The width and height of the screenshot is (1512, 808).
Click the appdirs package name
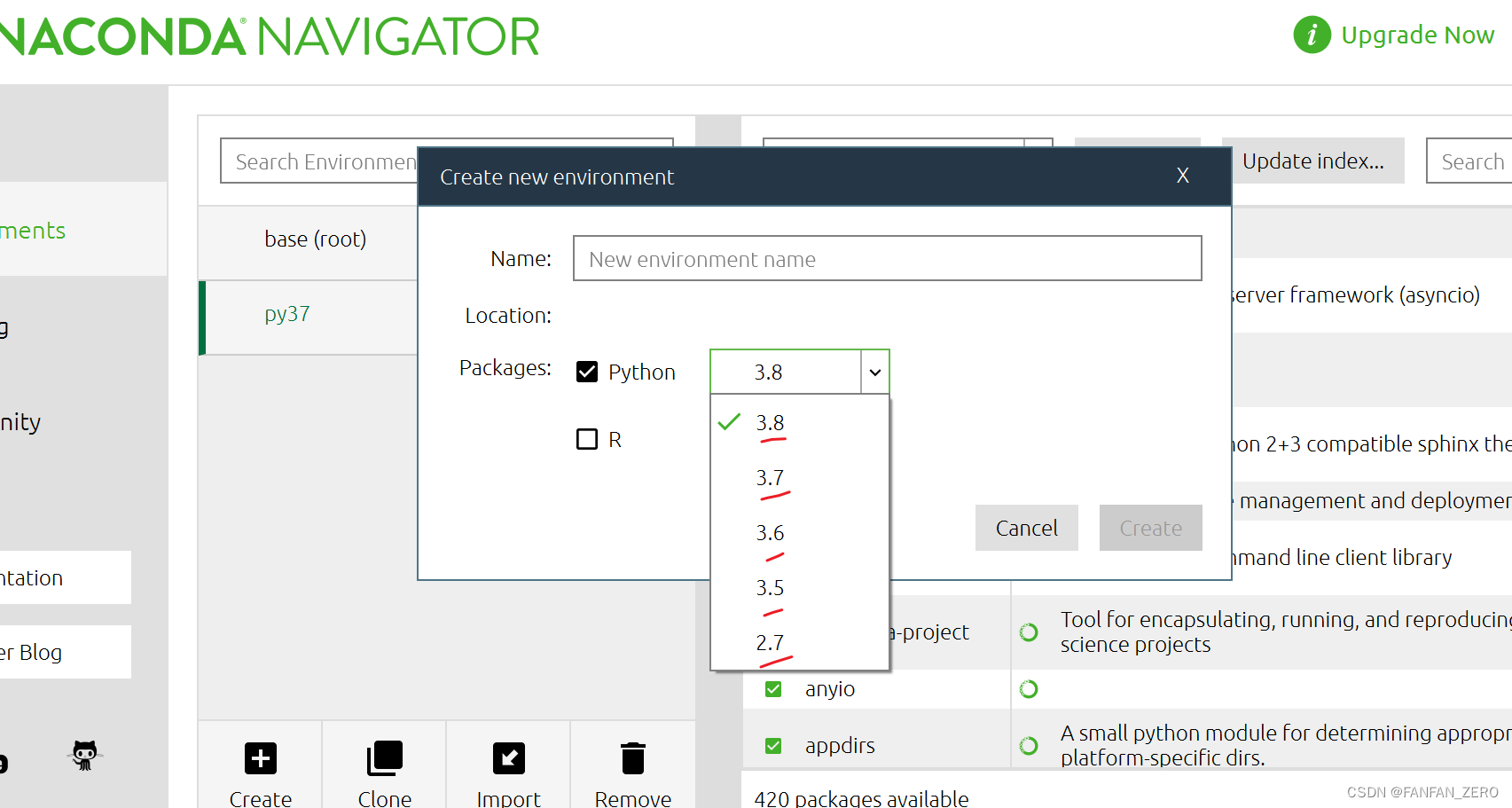click(840, 746)
